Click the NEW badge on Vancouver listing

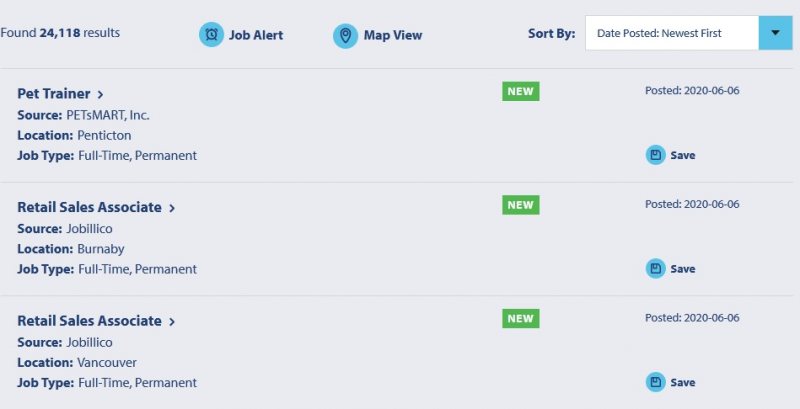[x=520, y=319]
